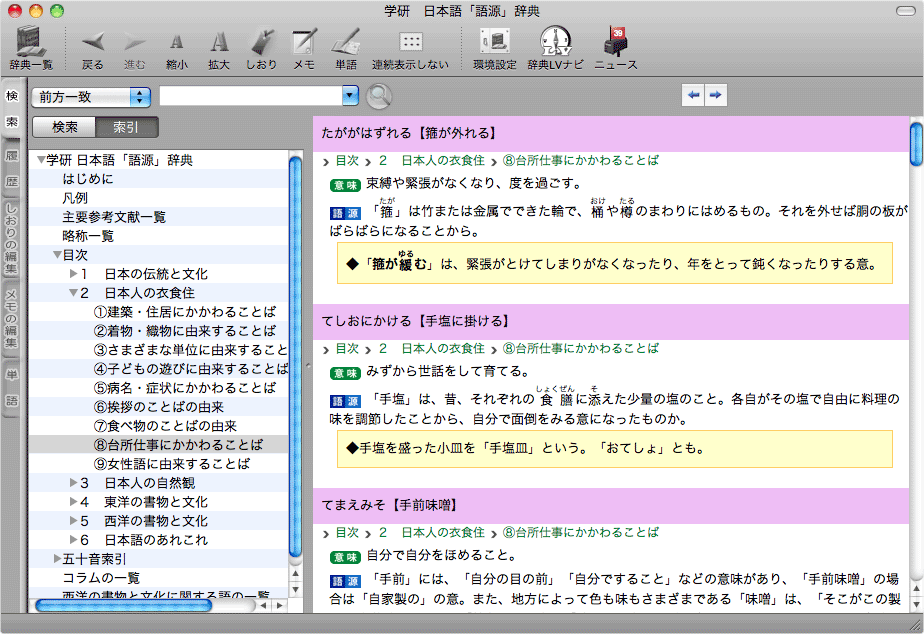Open the search field history dropdown arrow
924x634 pixels.
pos(351,95)
